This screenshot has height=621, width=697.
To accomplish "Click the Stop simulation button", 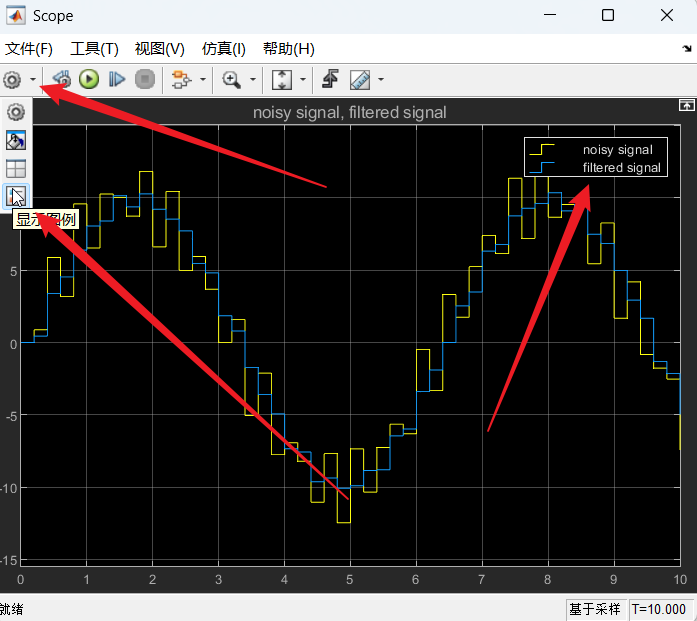I will [145, 80].
